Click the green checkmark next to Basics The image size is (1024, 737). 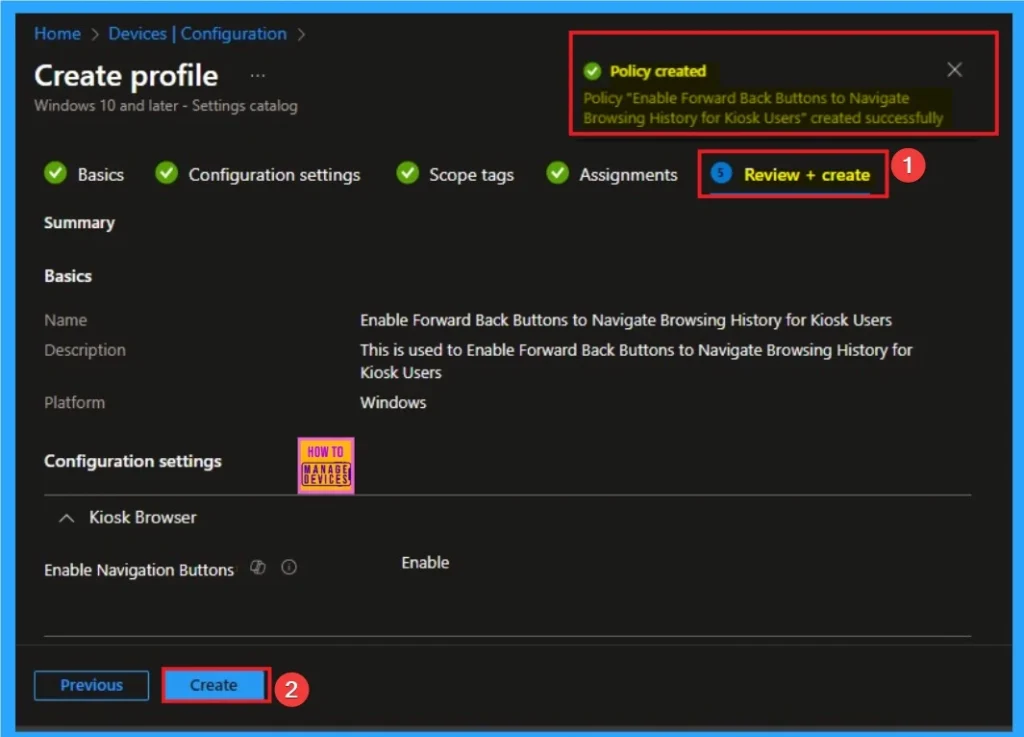56,174
